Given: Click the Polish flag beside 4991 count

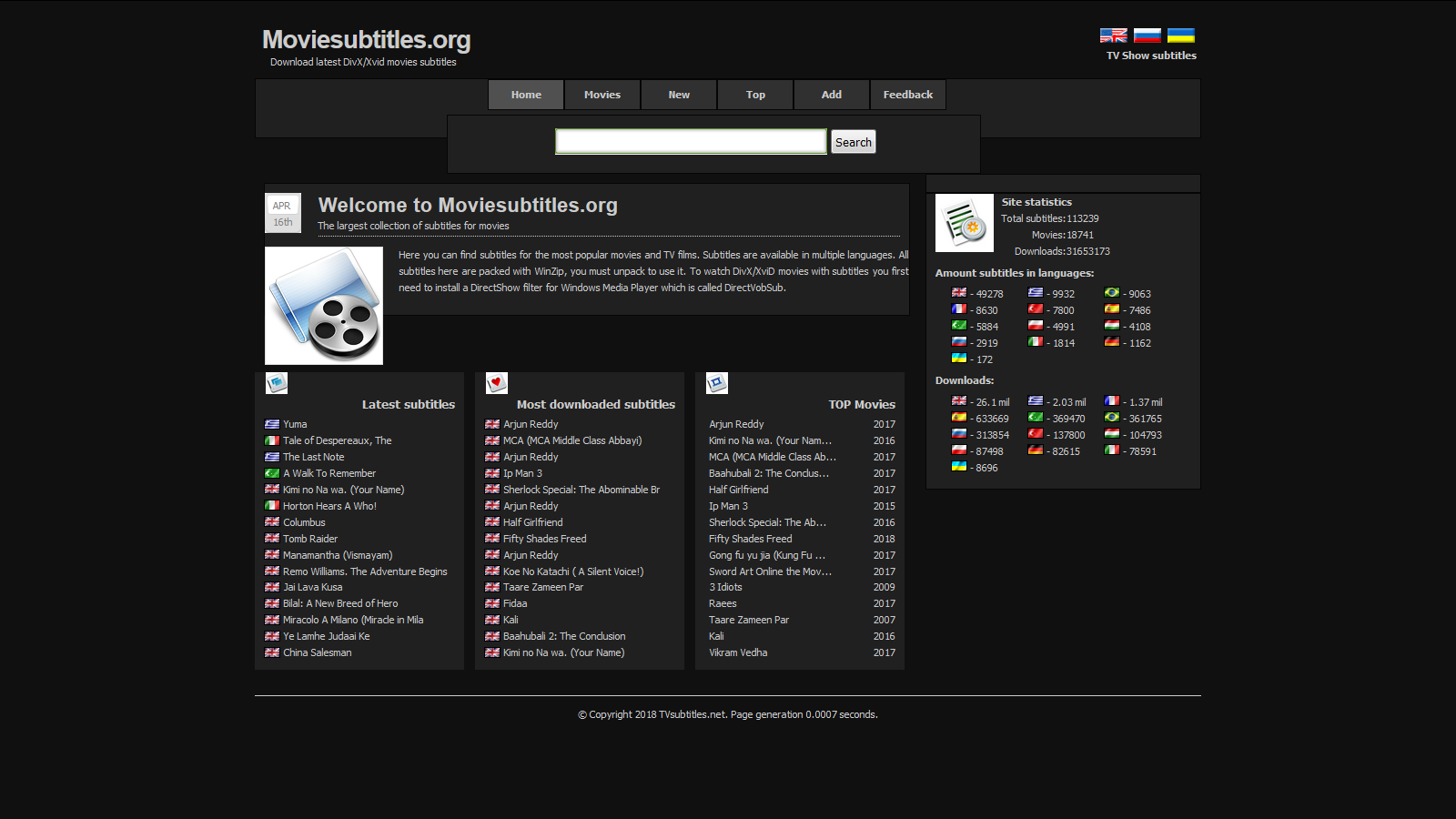Looking at the screenshot, I should pyautogui.click(x=1036, y=325).
